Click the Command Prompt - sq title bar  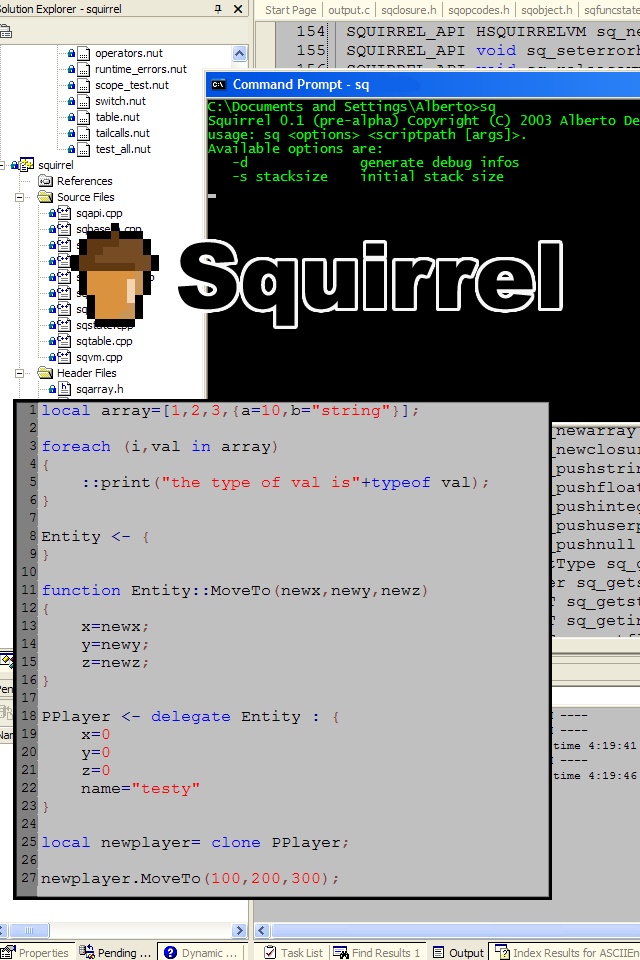pos(423,84)
